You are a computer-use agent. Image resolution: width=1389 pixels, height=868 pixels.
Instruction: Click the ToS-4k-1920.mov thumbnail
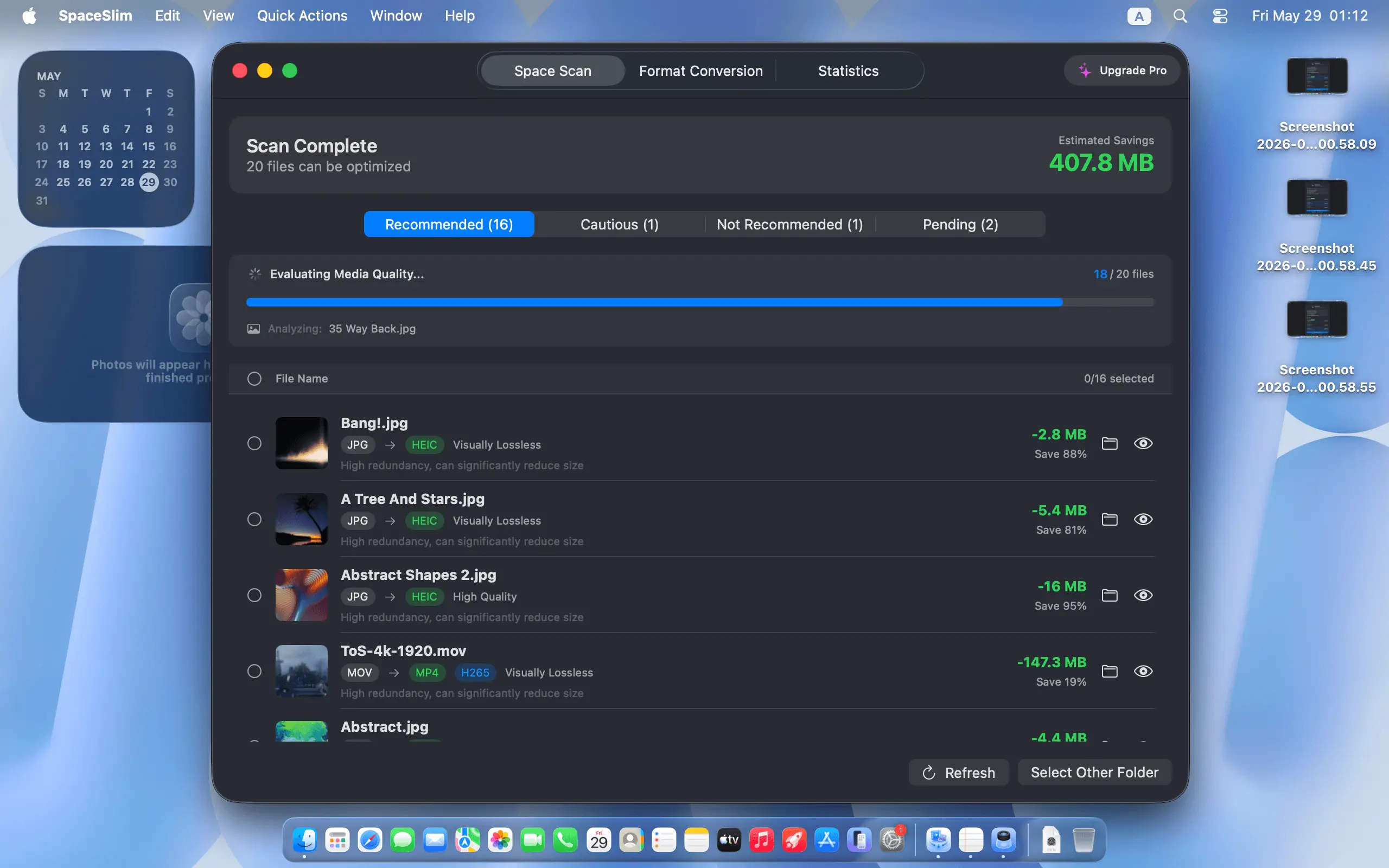301,671
